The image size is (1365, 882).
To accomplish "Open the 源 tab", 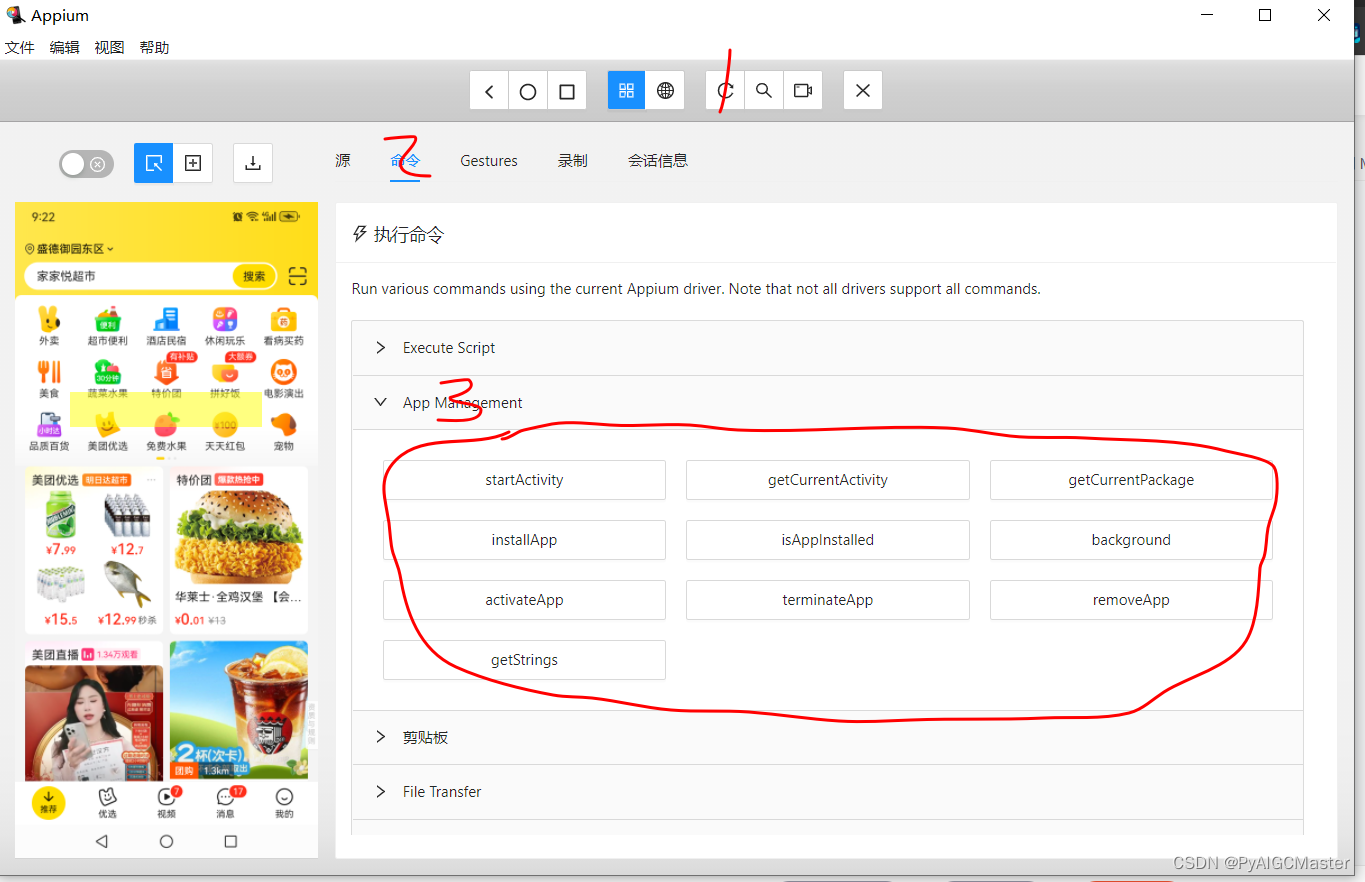I will point(343,160).
